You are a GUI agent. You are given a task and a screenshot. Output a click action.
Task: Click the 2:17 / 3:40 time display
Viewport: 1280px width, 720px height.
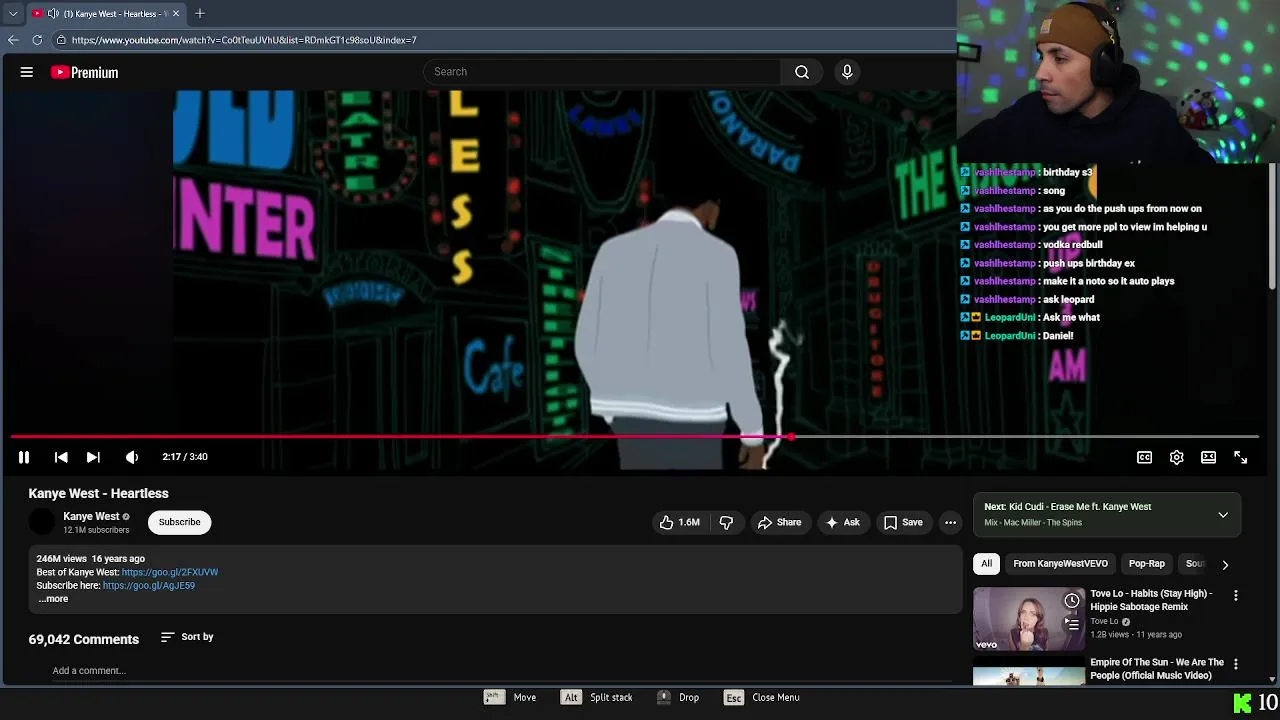[x=185, y=457]
